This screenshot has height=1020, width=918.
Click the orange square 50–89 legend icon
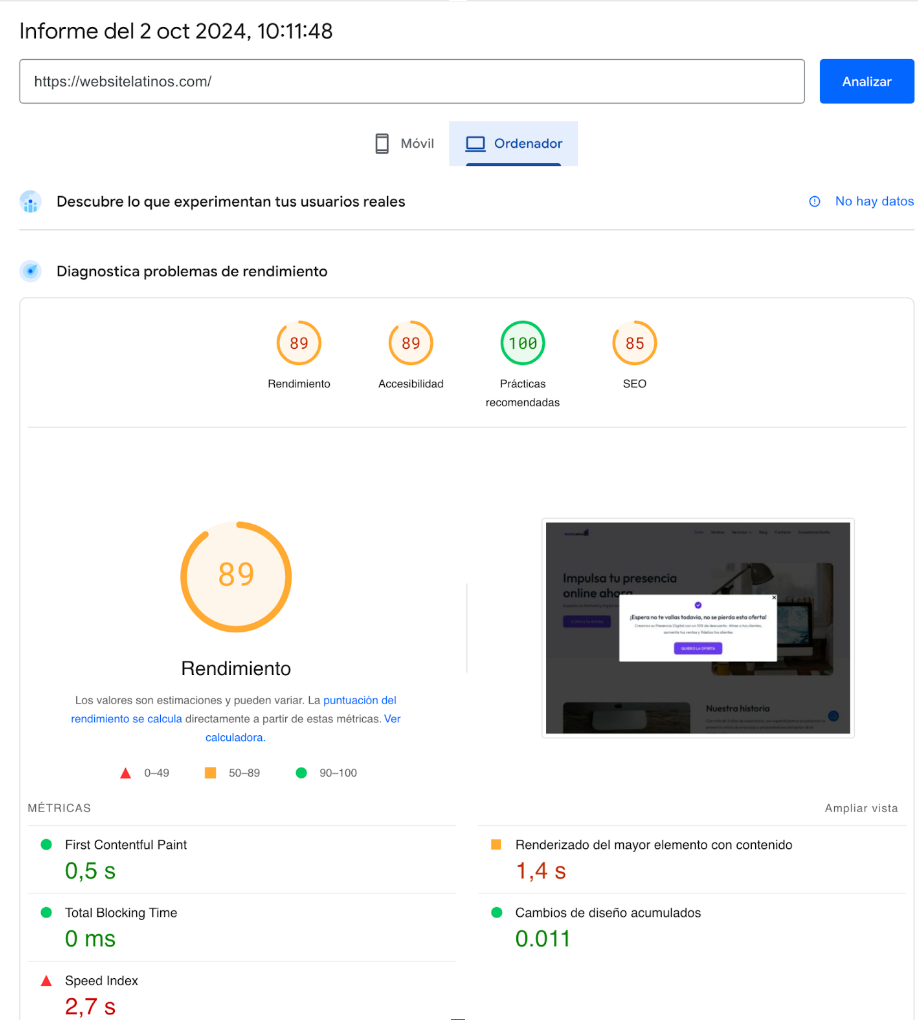point(210,773)
